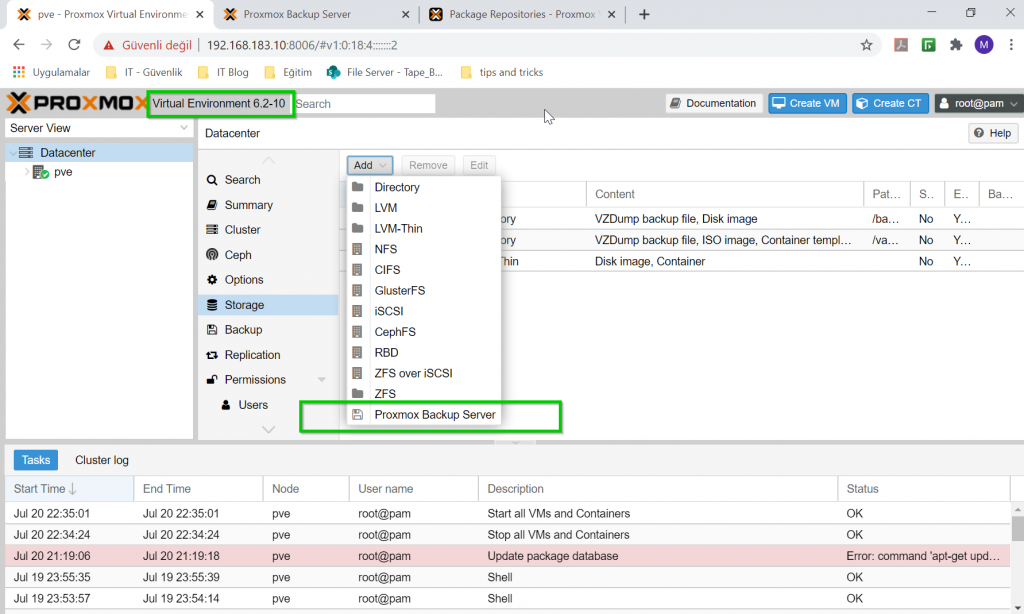The image size is (1024, 614).
Task: Choose RBD storage type
Action: [424, 353]
